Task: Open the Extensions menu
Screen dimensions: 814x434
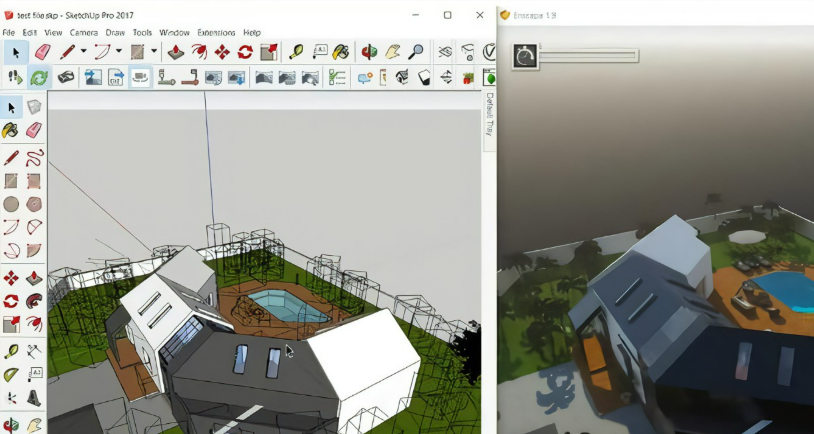Action: [216, 32]
